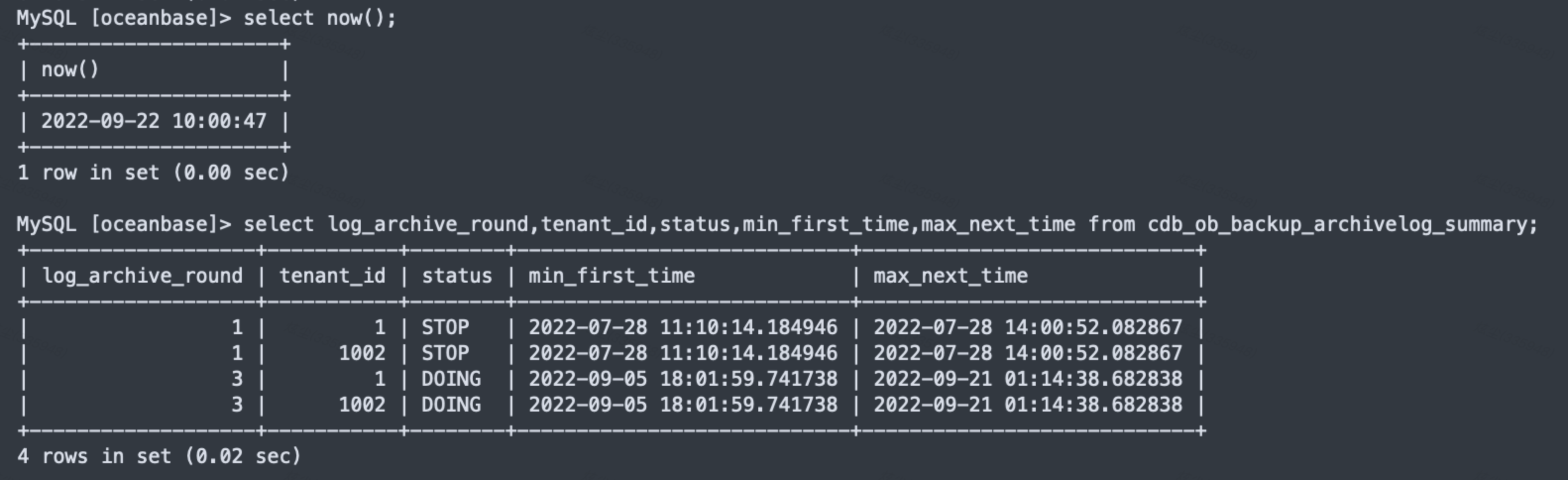Click the log_archive_round column header

tap(142, 277)
